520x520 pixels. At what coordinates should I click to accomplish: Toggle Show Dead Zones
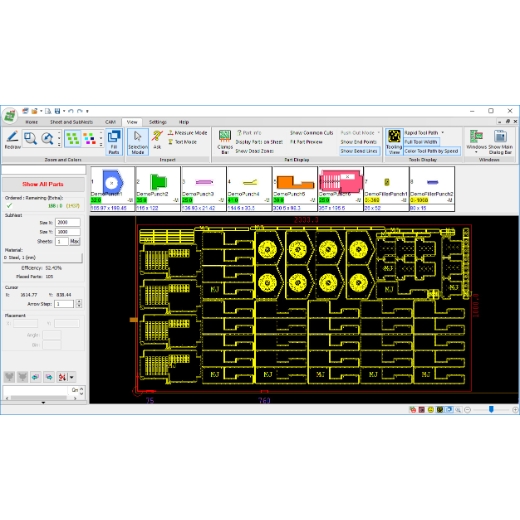click(x=254, y=151)
